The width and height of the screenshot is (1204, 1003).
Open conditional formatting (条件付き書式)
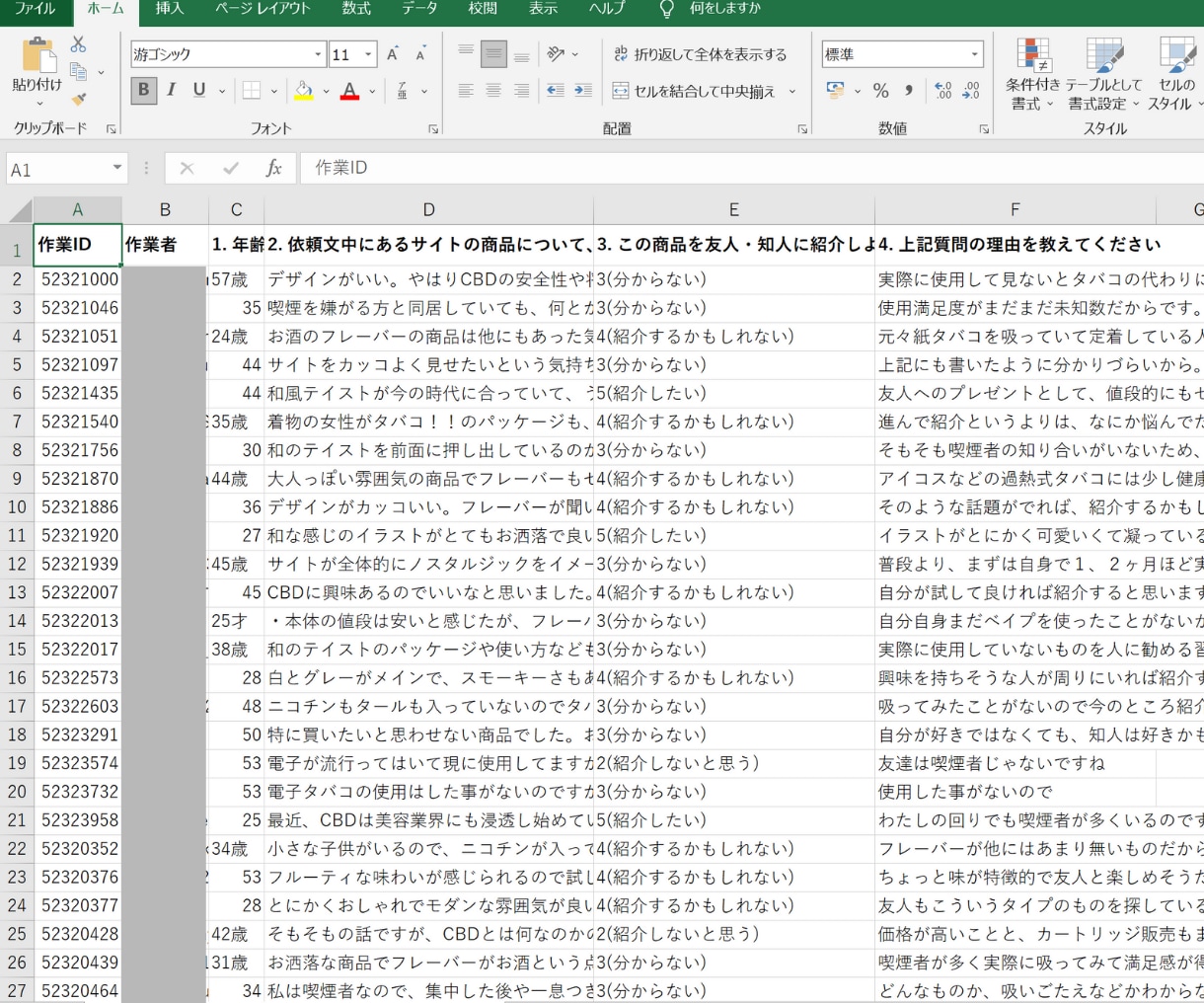pos(1032,75)
